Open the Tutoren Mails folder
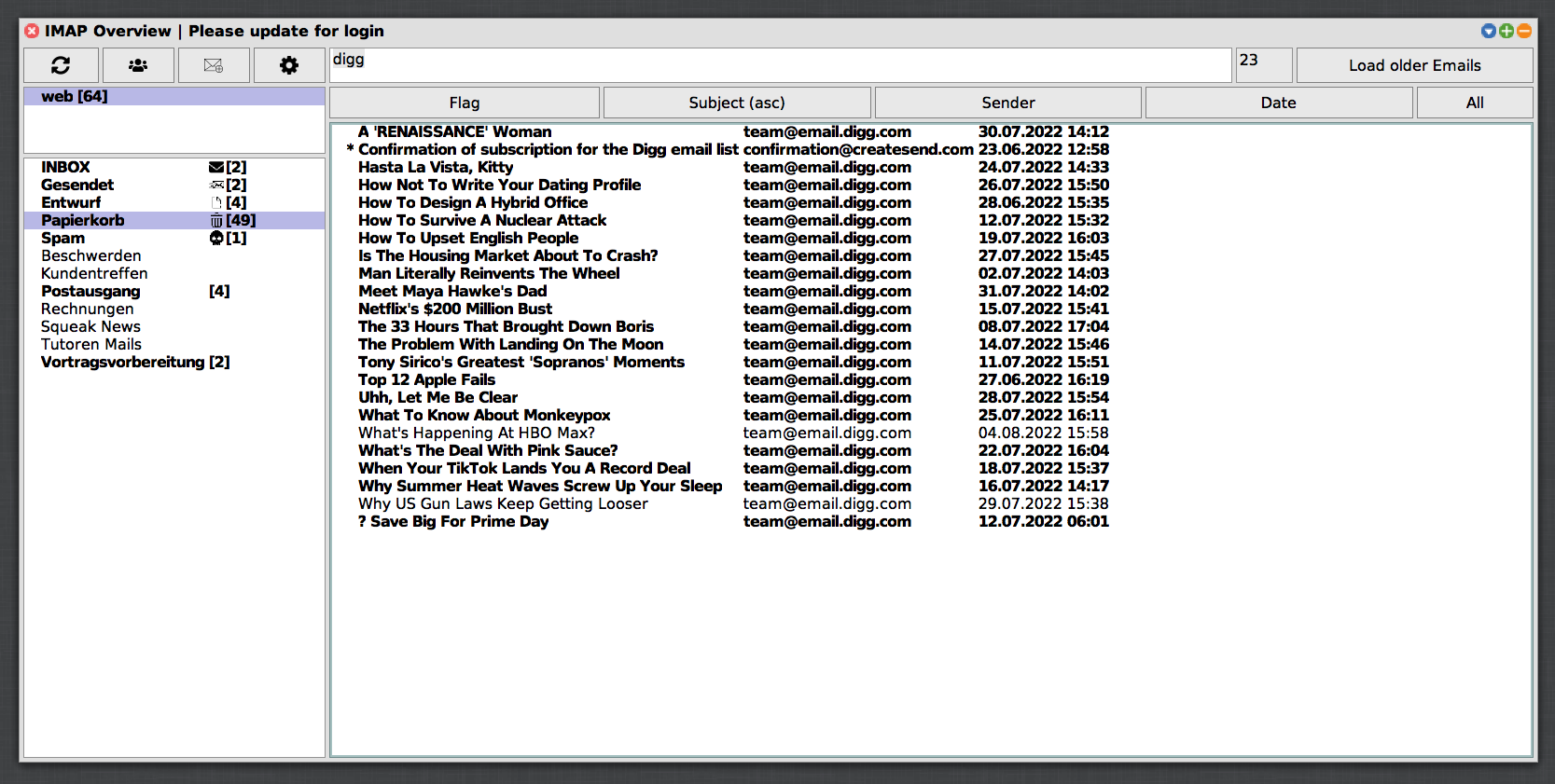Screen dimensions: 1555x784 click(174, 344)
